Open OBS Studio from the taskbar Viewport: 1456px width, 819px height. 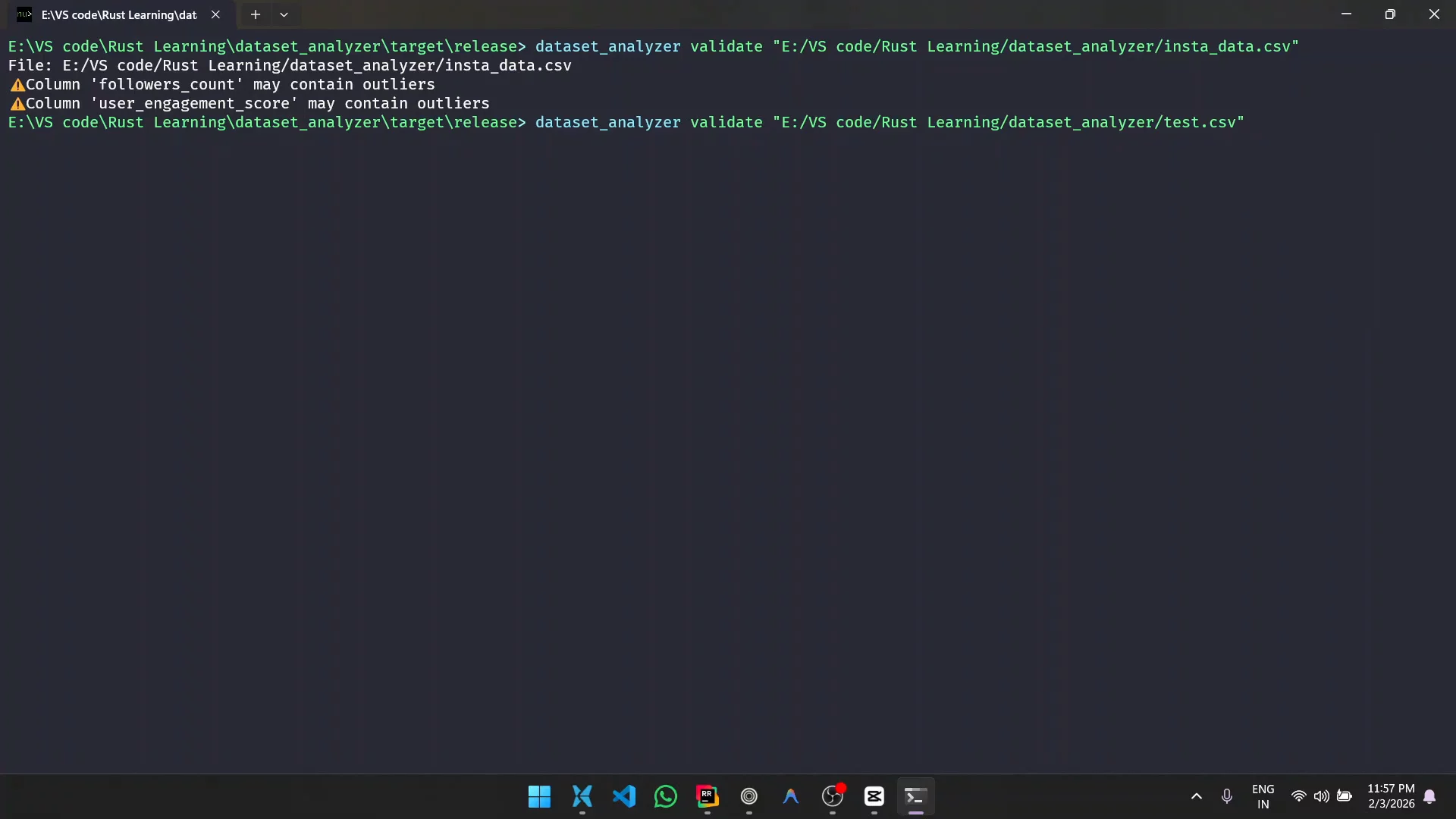coord(832,796)
